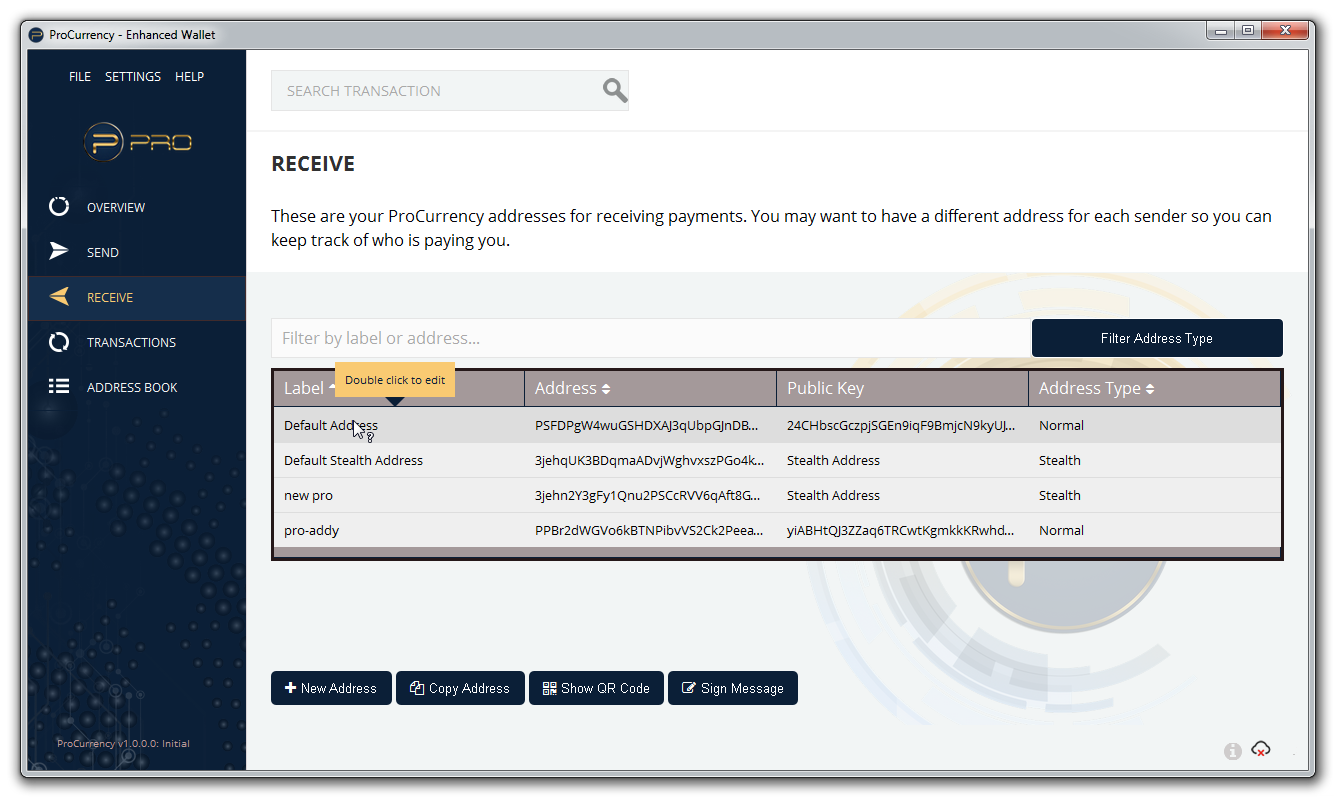This screenshot has height=798, width=1336.
Task: Select the pro-addy row label
Action: click(x=311, y=531)
